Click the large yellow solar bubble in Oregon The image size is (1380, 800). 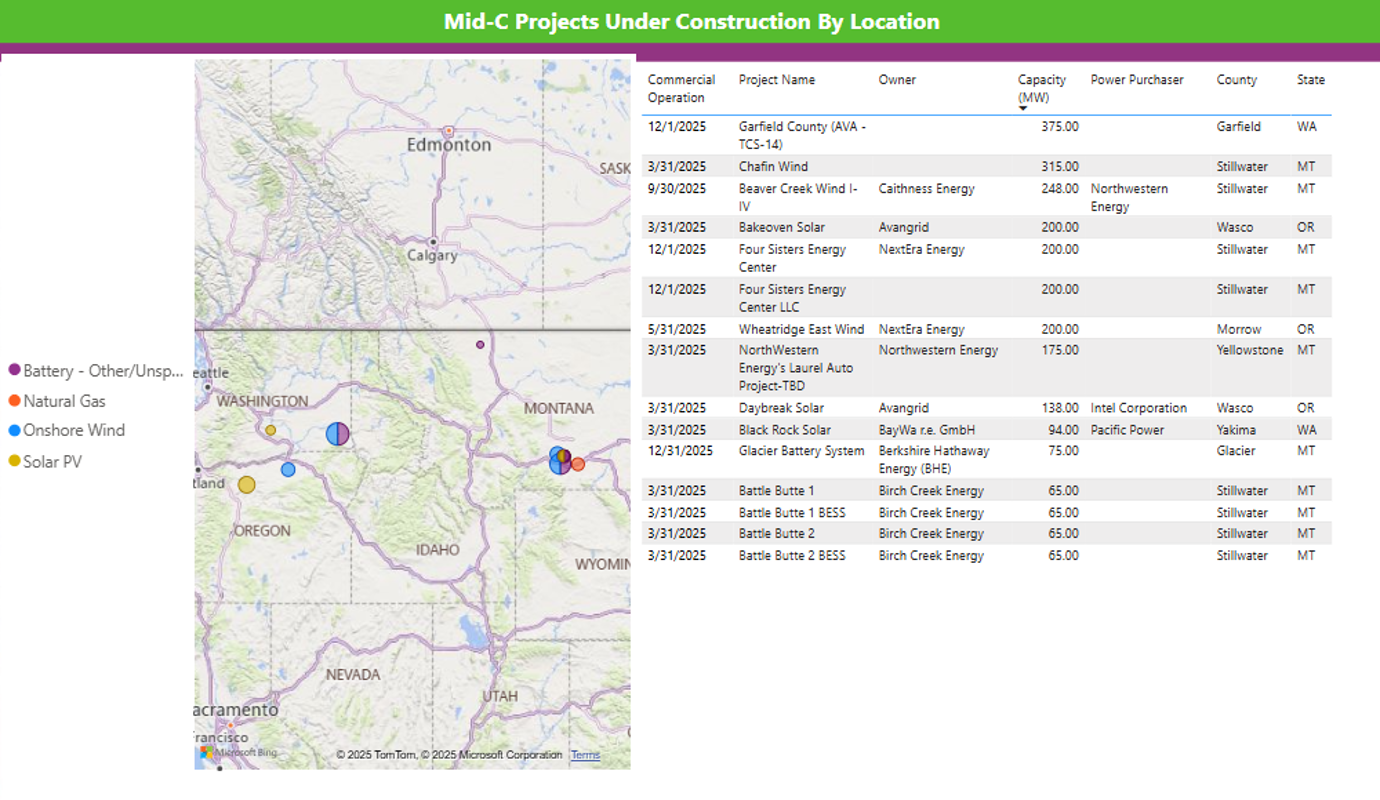coord(246,485)
